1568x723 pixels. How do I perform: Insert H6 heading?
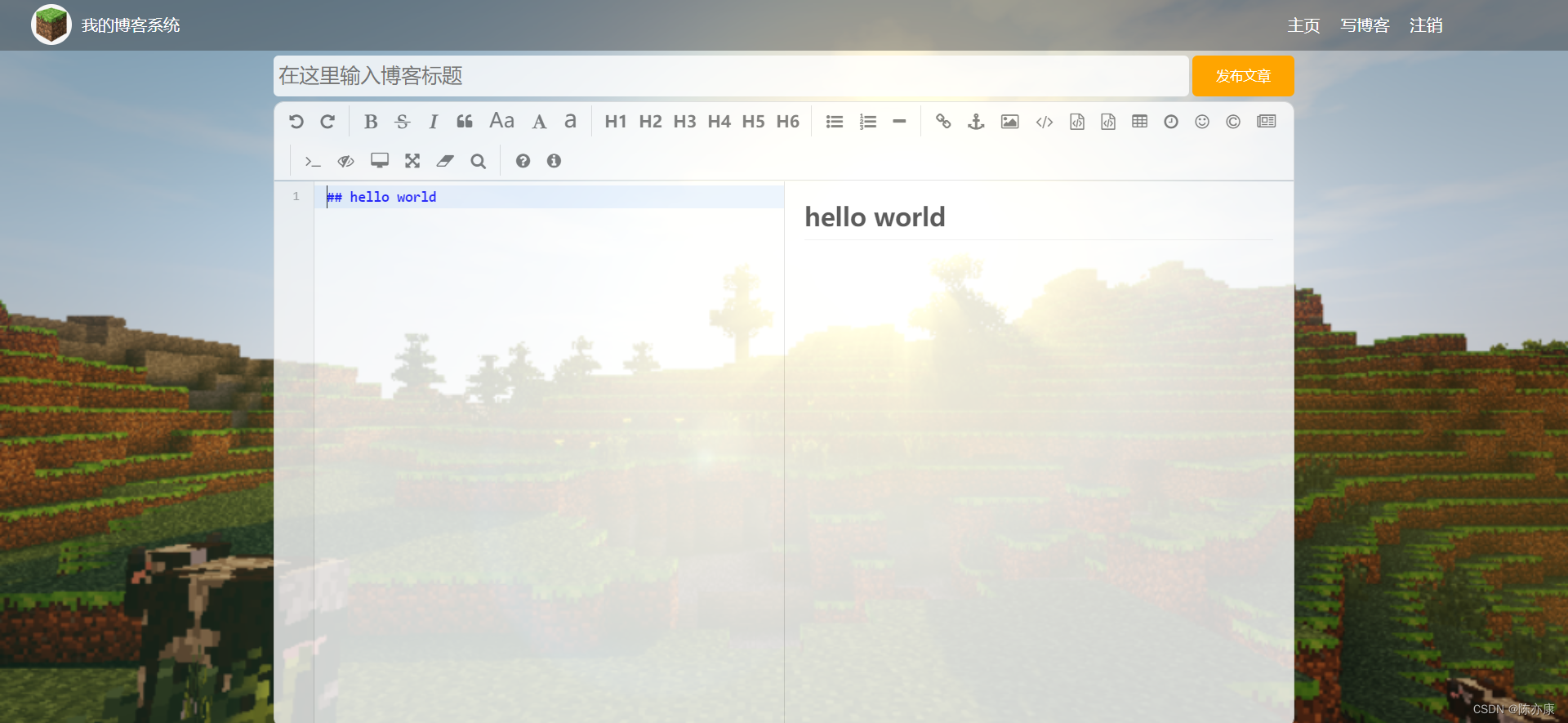point(787,122)
